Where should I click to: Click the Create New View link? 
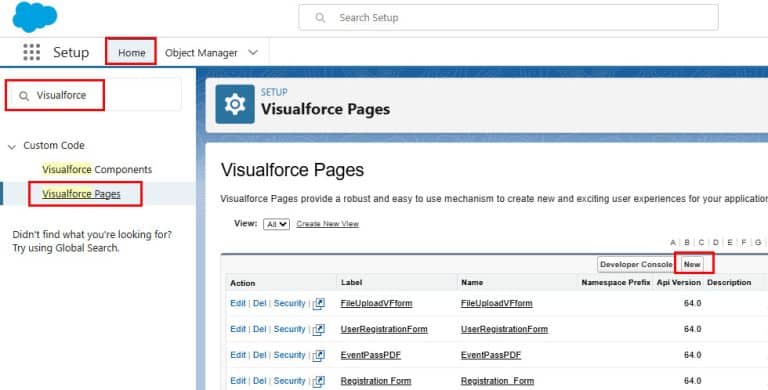point(328,224)
